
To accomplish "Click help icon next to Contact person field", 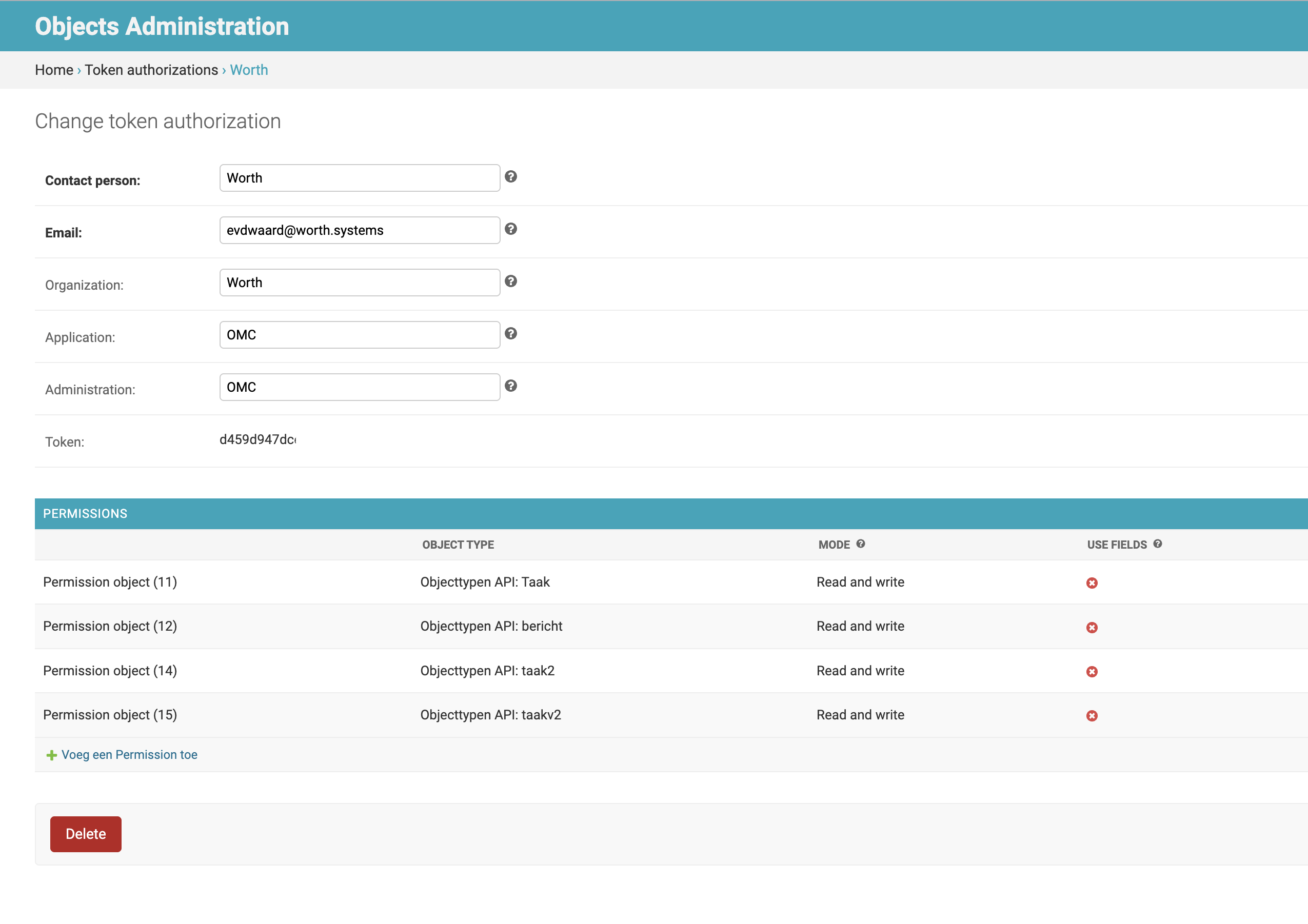I will (510, 176).
